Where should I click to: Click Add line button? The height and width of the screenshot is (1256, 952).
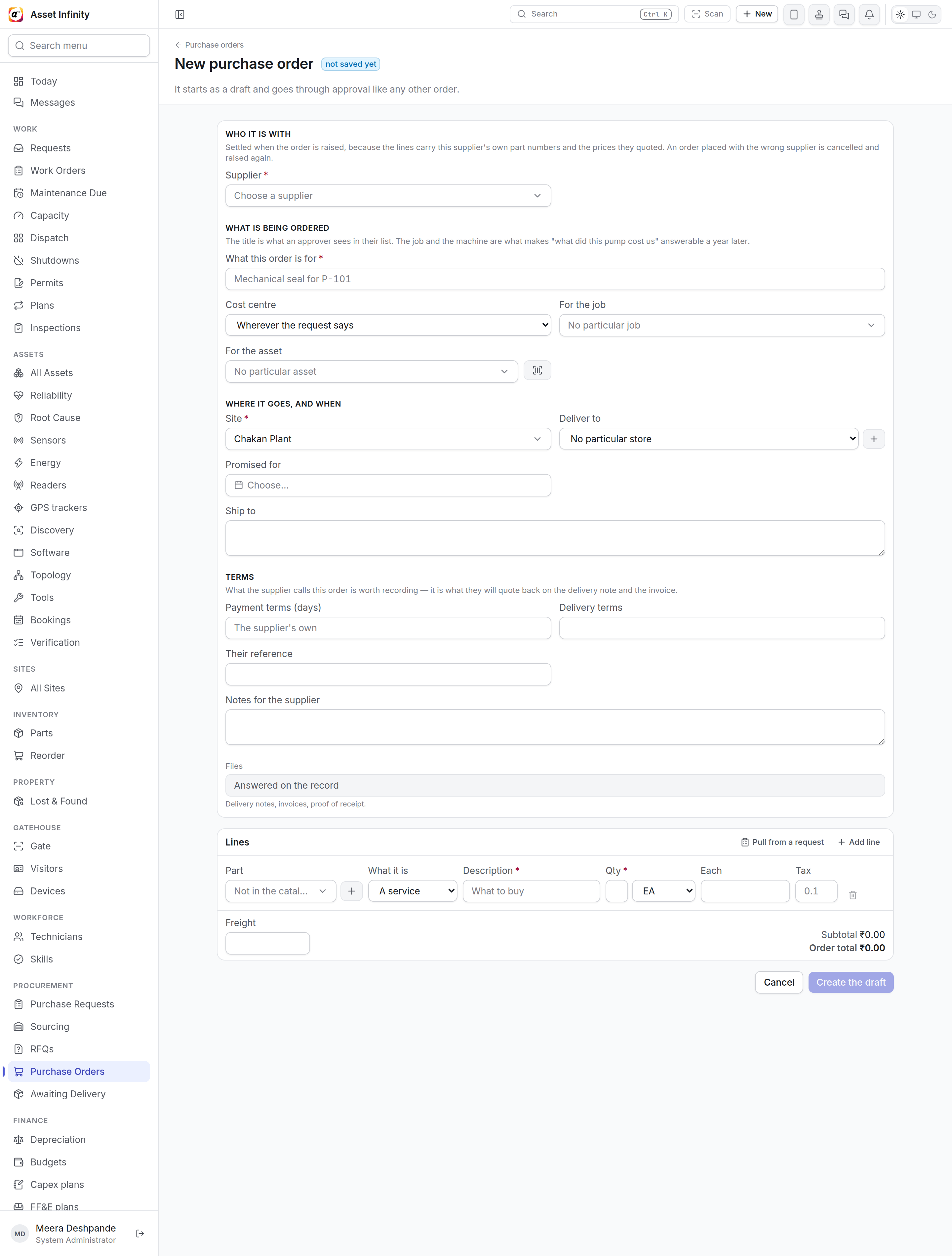pos(859,842)
